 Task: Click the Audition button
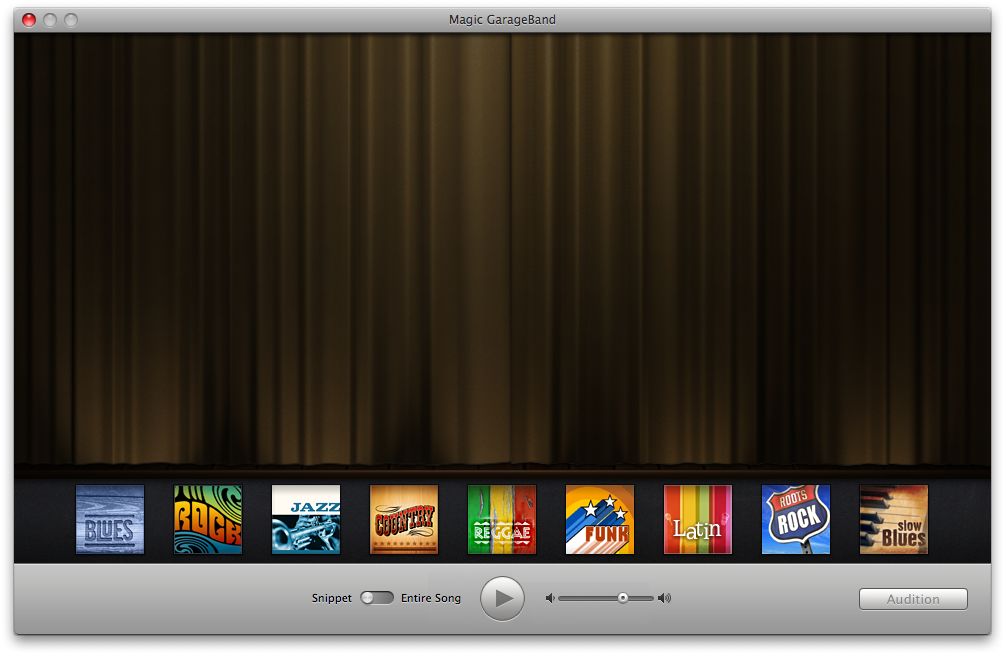click(x=913, y=599)
